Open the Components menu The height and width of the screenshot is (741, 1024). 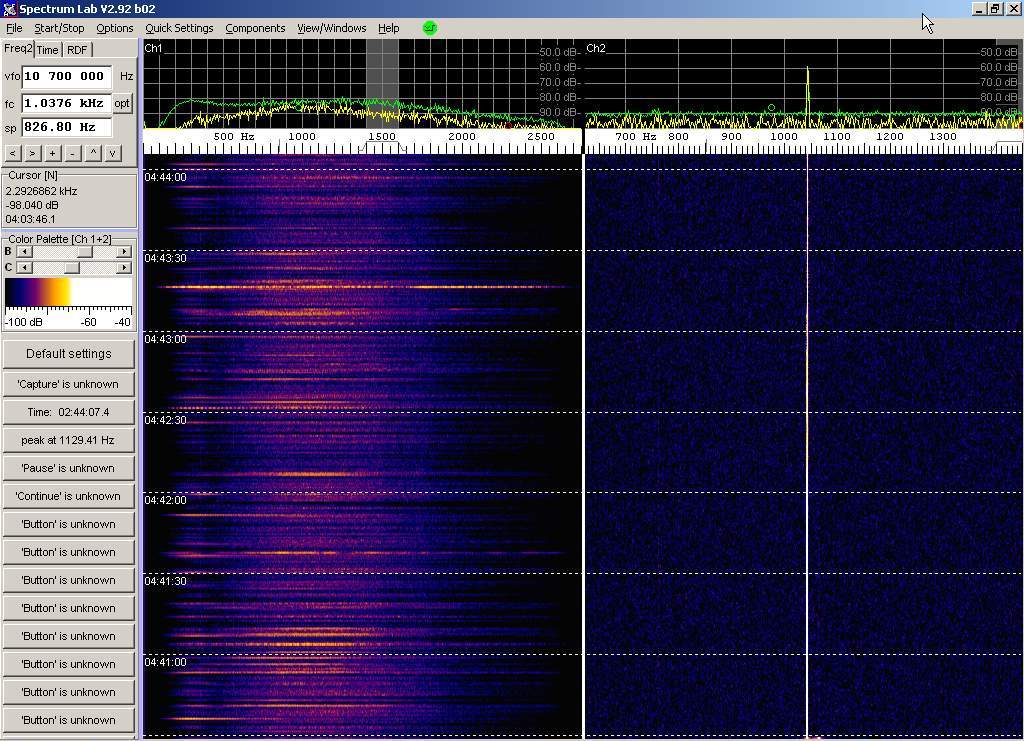(x=255, y=28)
